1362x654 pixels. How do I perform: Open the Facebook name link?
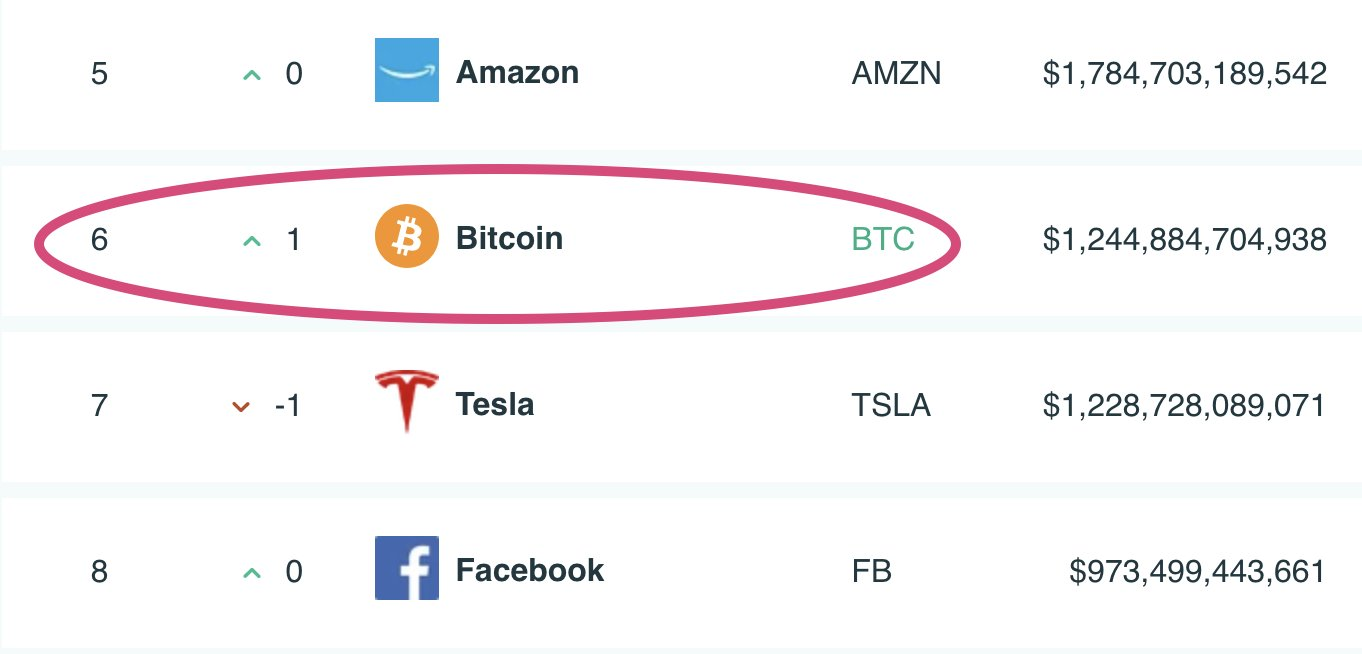coord(530,570)
